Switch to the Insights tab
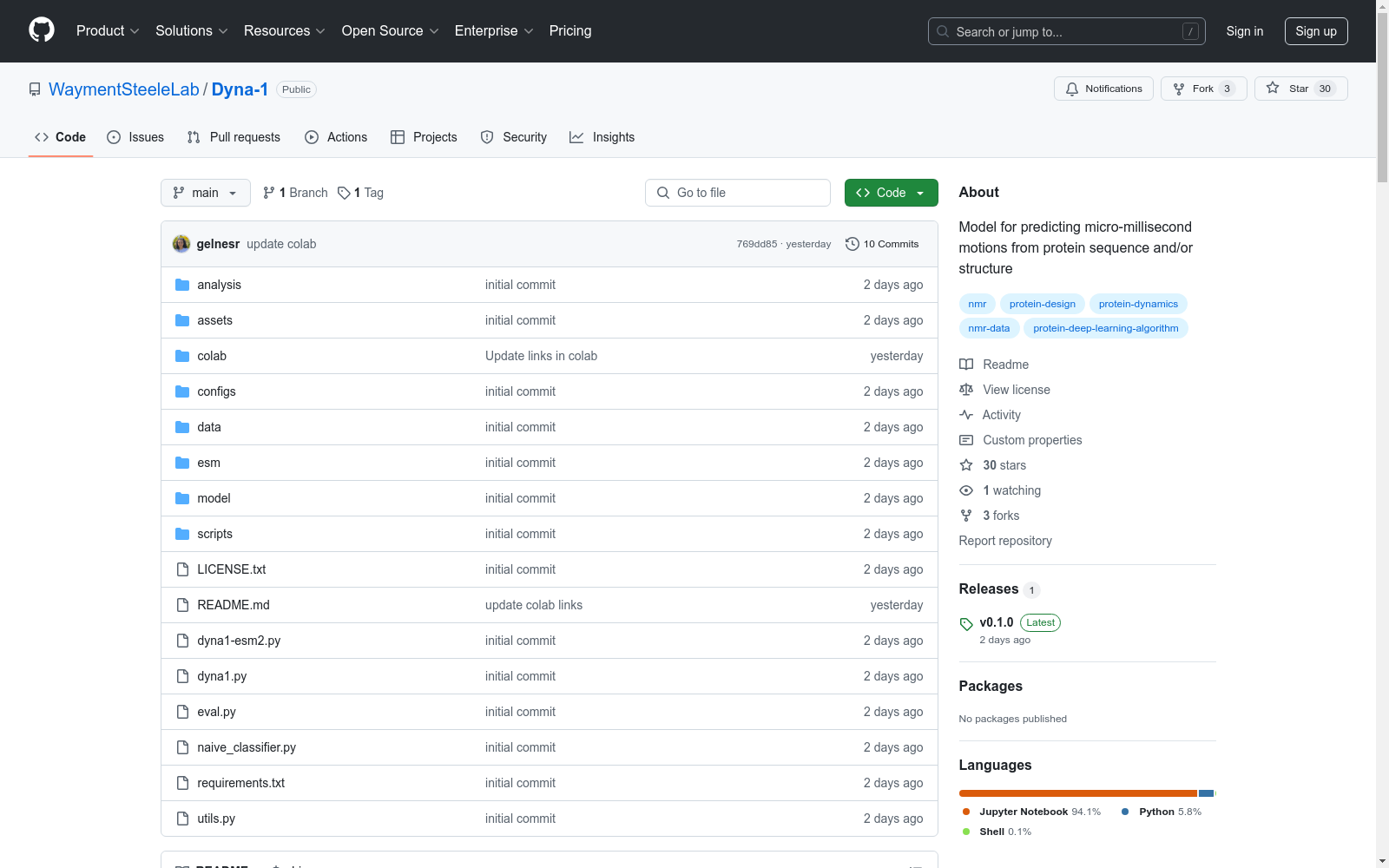This screenshot has width=1389, height=868. coord(602,137)
